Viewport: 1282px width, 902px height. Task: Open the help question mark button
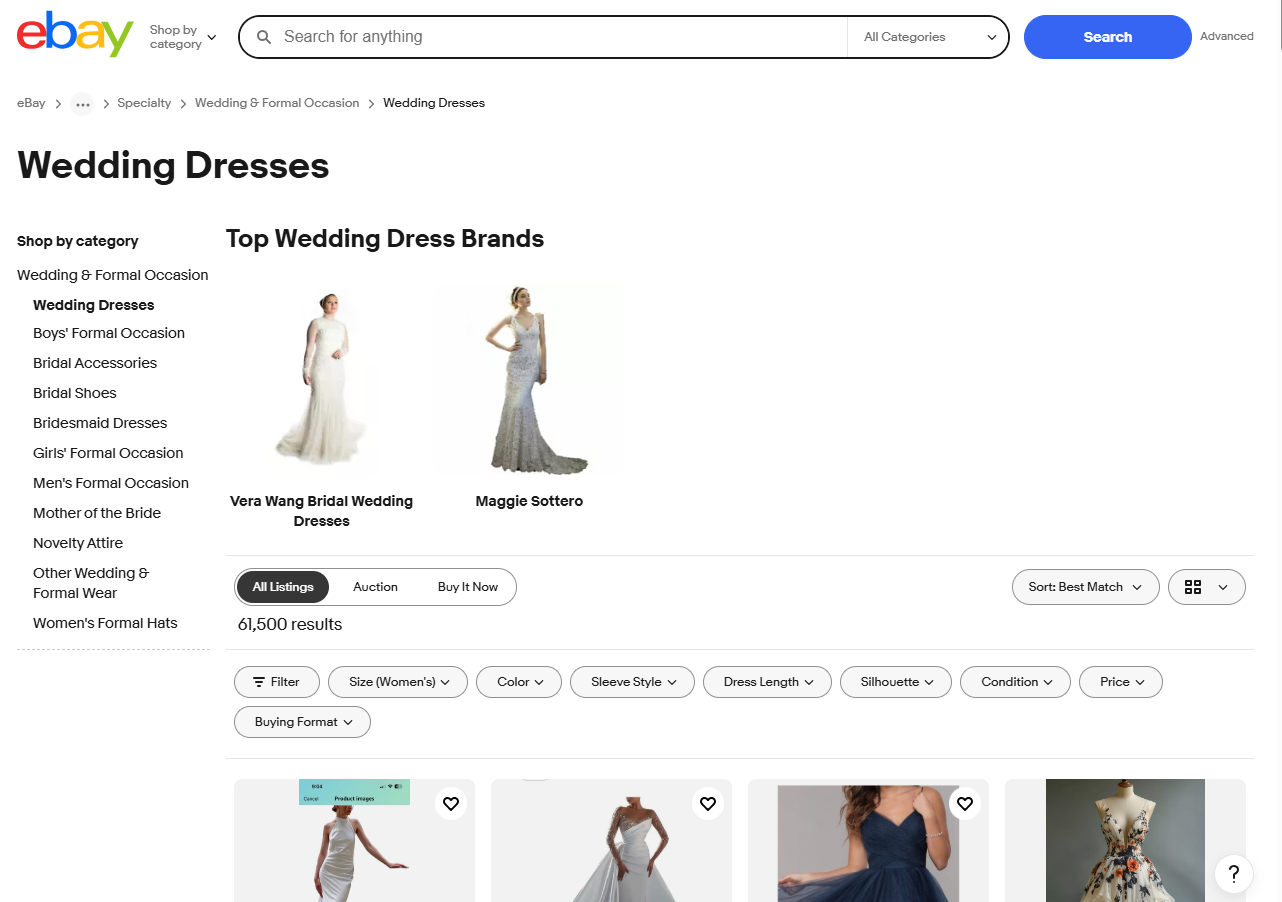pos(1234,873)
